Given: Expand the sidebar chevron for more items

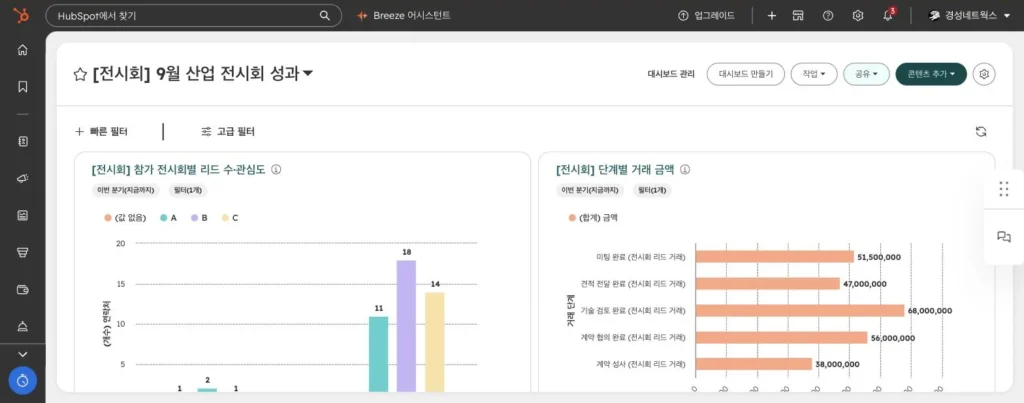Looking at the screenshot, I should click(x=23, y=354).
